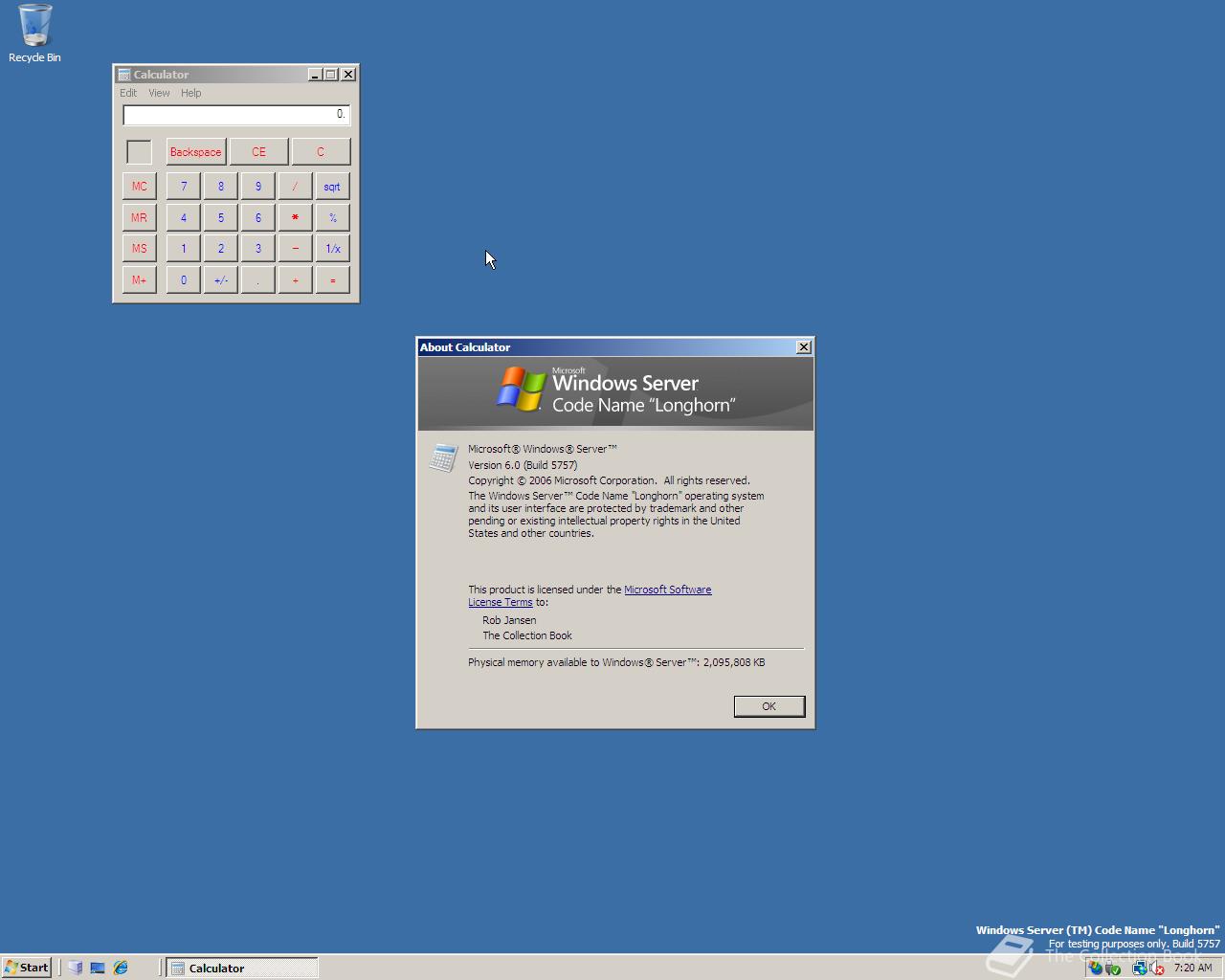Click the 6 digit button
Screen dimensions: 1225x980
(257, 218)
